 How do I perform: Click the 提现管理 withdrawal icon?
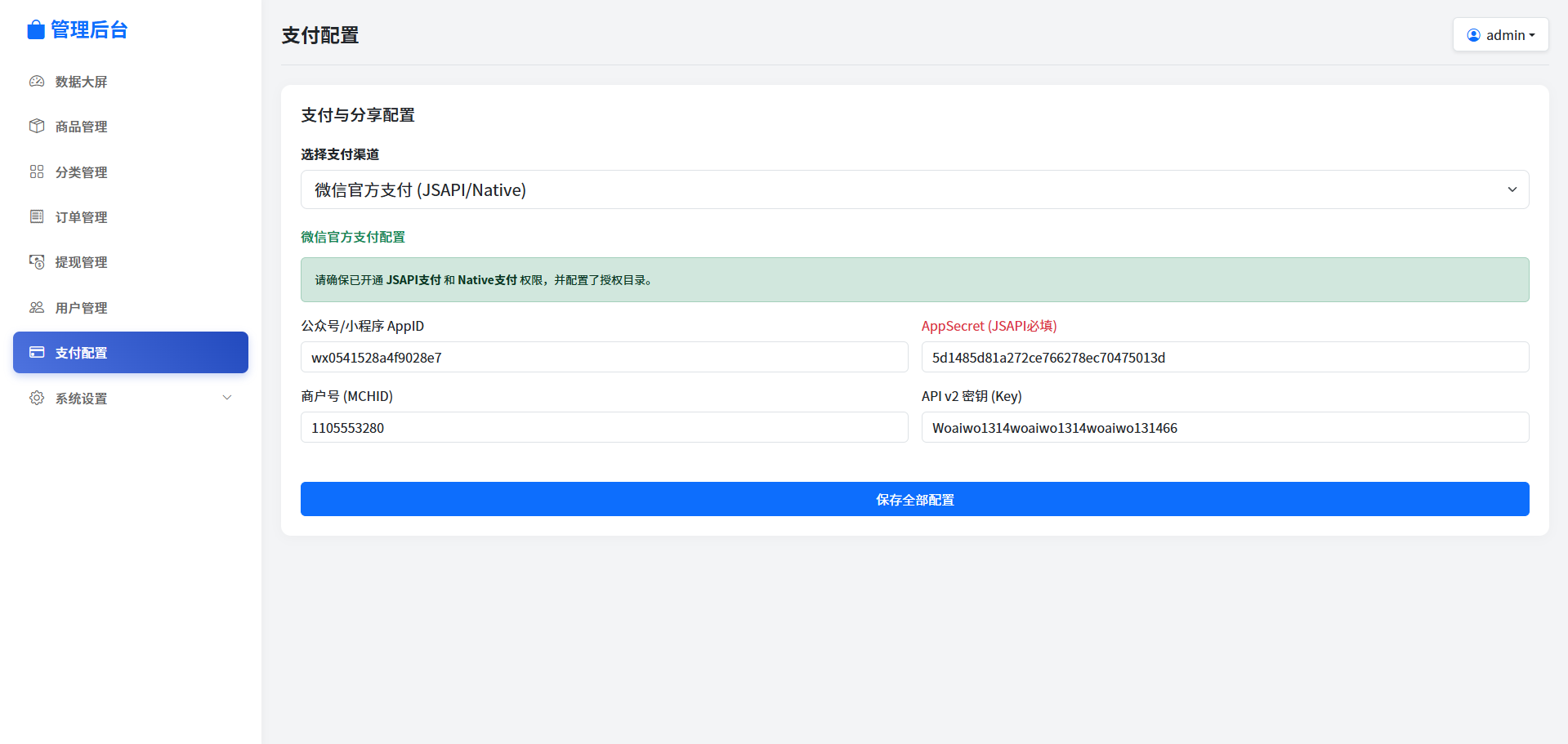(37, 262)
